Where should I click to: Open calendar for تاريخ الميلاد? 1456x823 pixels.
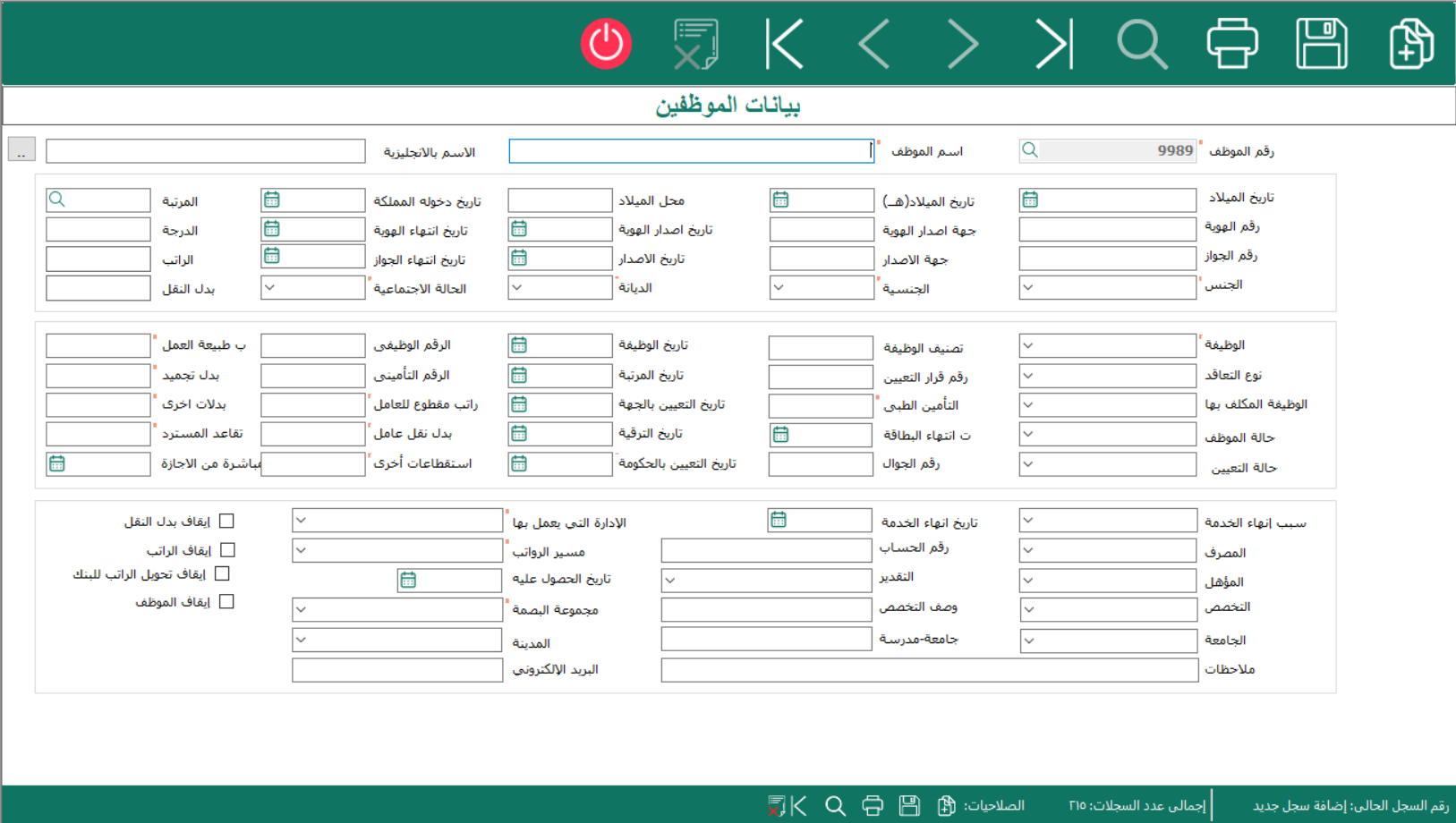(1030, 199)
